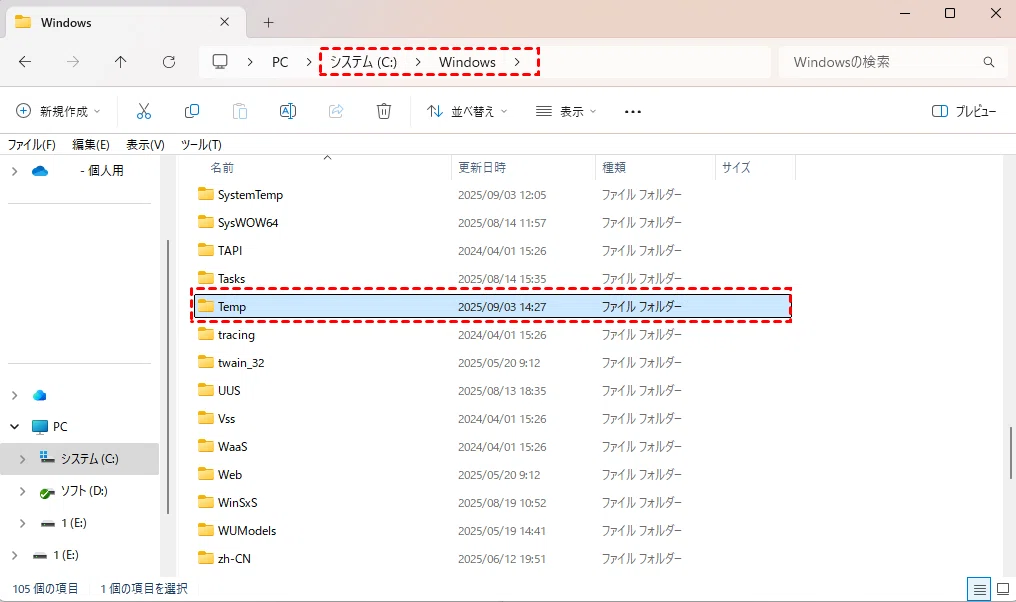Select the Windows tab
The height and width of the screenshot is (602, 1016).
pyautogui.click(x=126, y=23)
